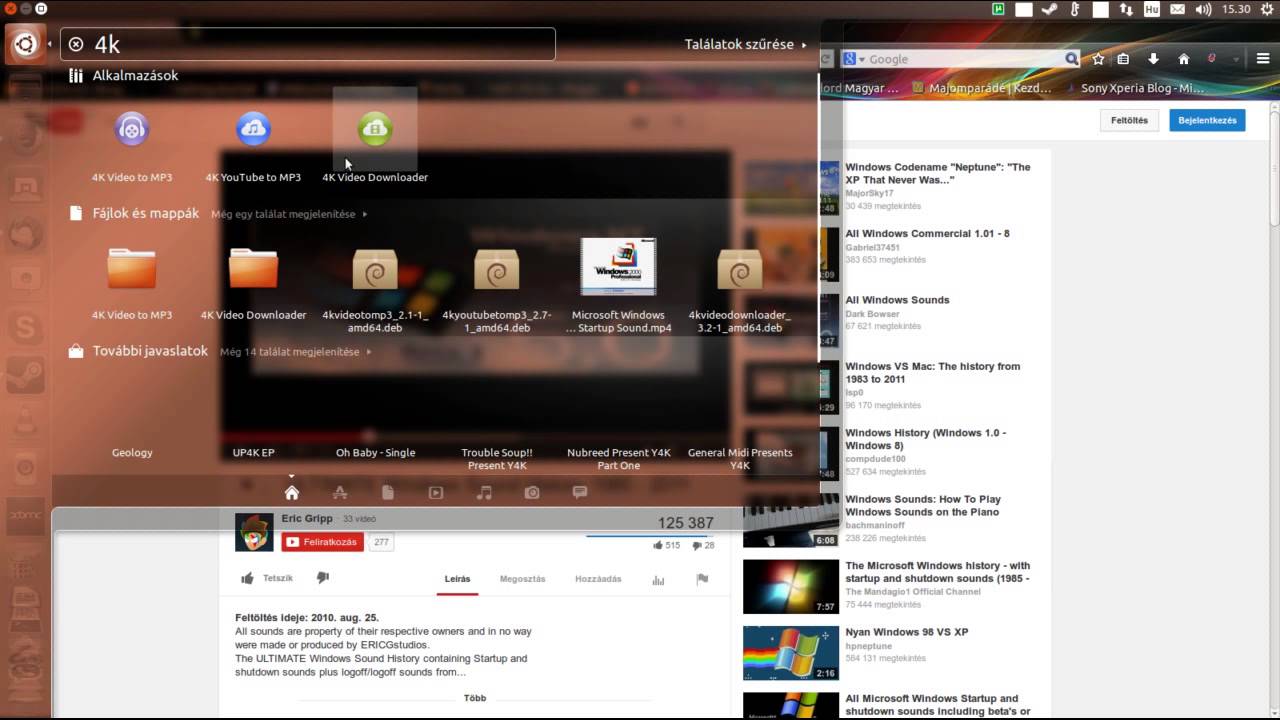Image resolution: width=1280 pixels, height=720 pixels.
Task: Open video statistics bar-chart icon
Action: tap(658, 579)
